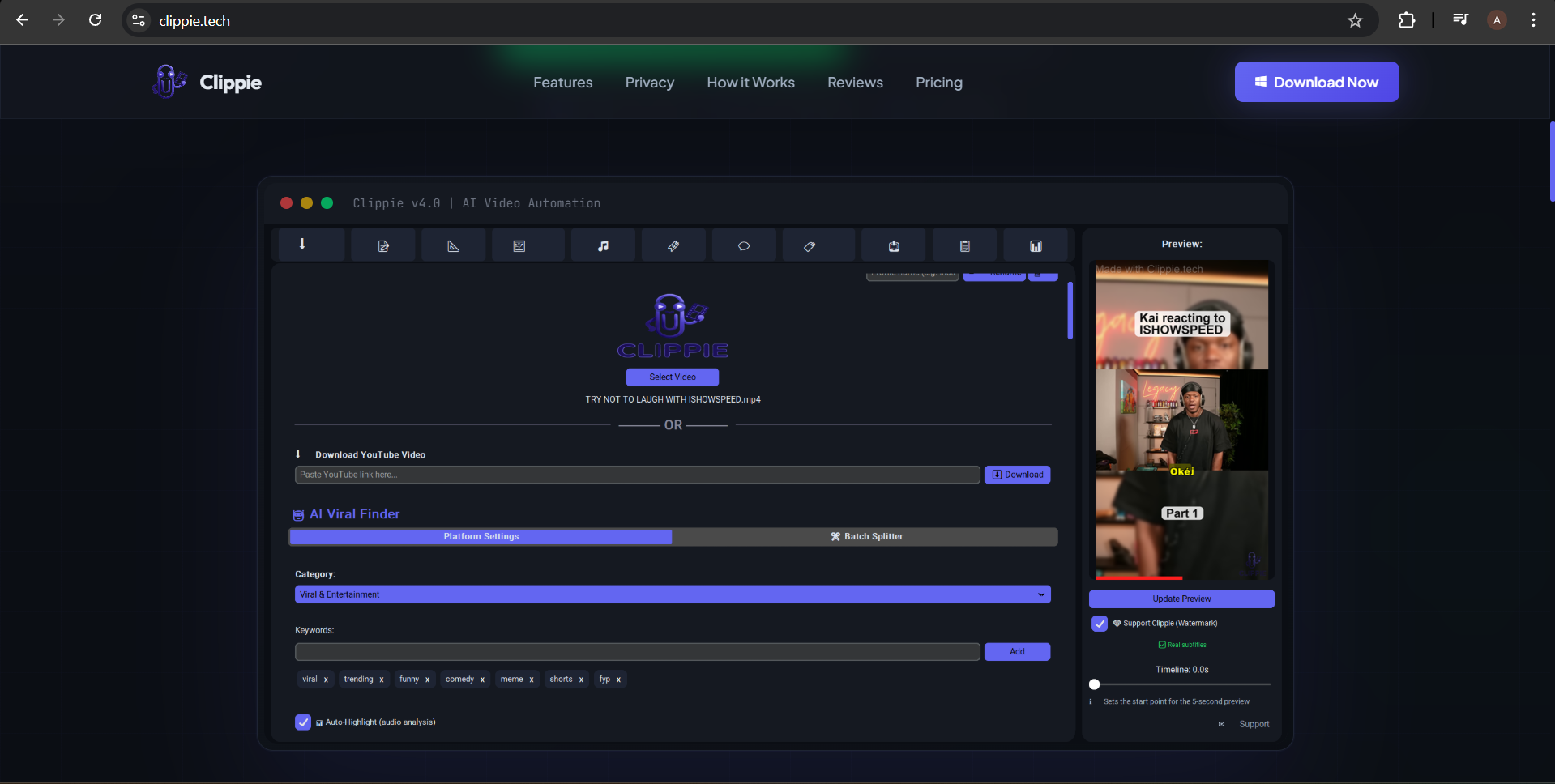Image resolution: width=1555 pixels, height=784 pixels.
Task: Go back to the previous page
Action: (x=23, y=20)
